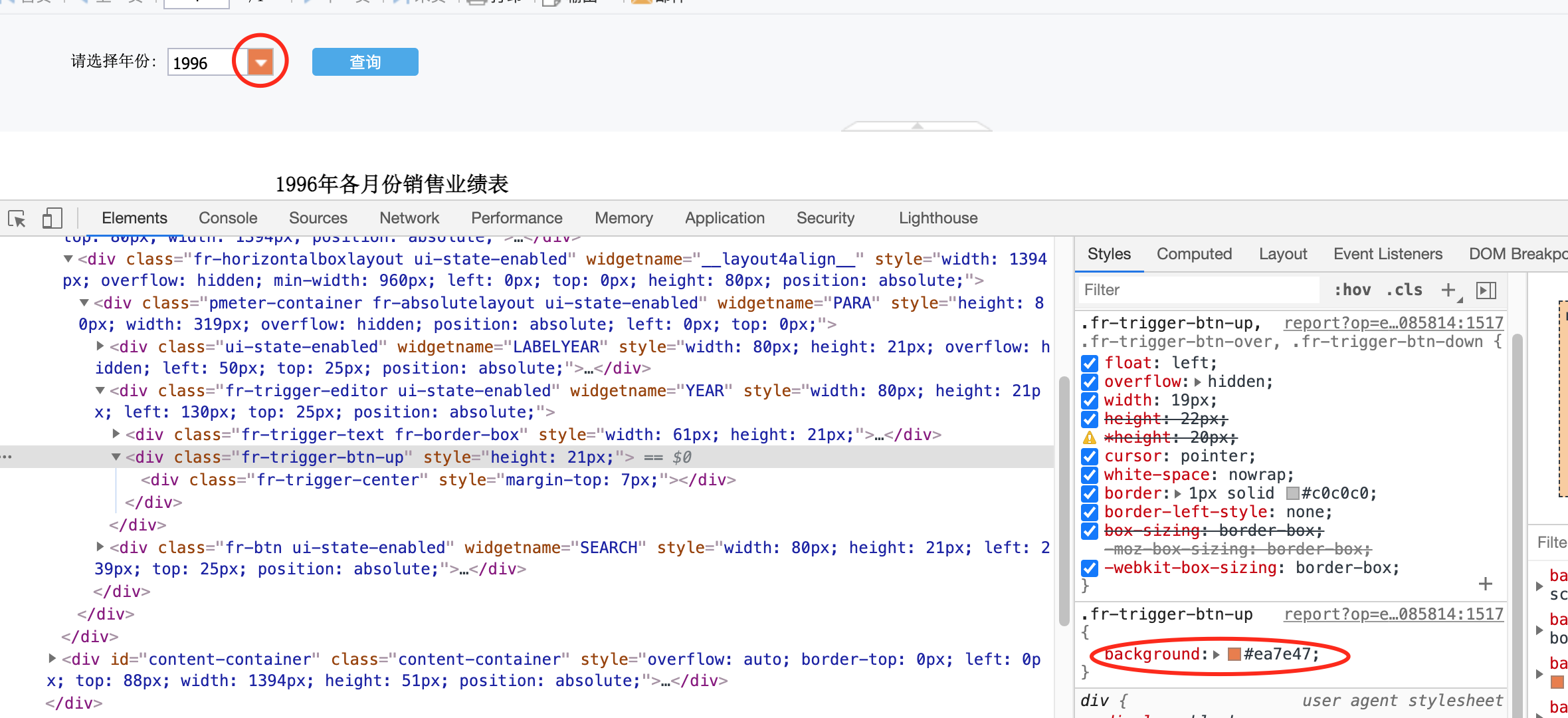
Task: Click the 1996年各月份销售业绩表 report title
Action: (392, 184)
